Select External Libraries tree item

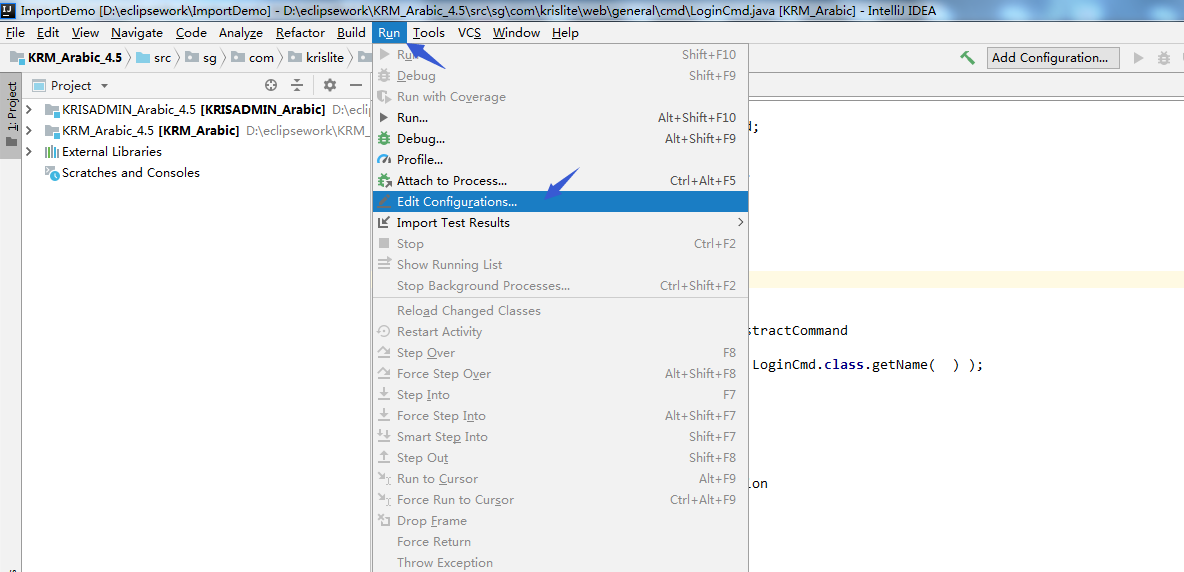pos(103,152)
